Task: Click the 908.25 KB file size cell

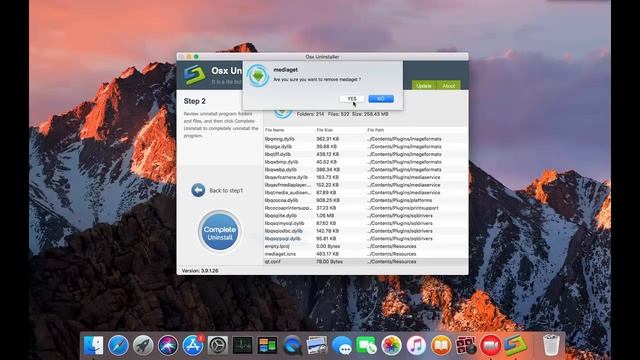Action: [328, 200]
